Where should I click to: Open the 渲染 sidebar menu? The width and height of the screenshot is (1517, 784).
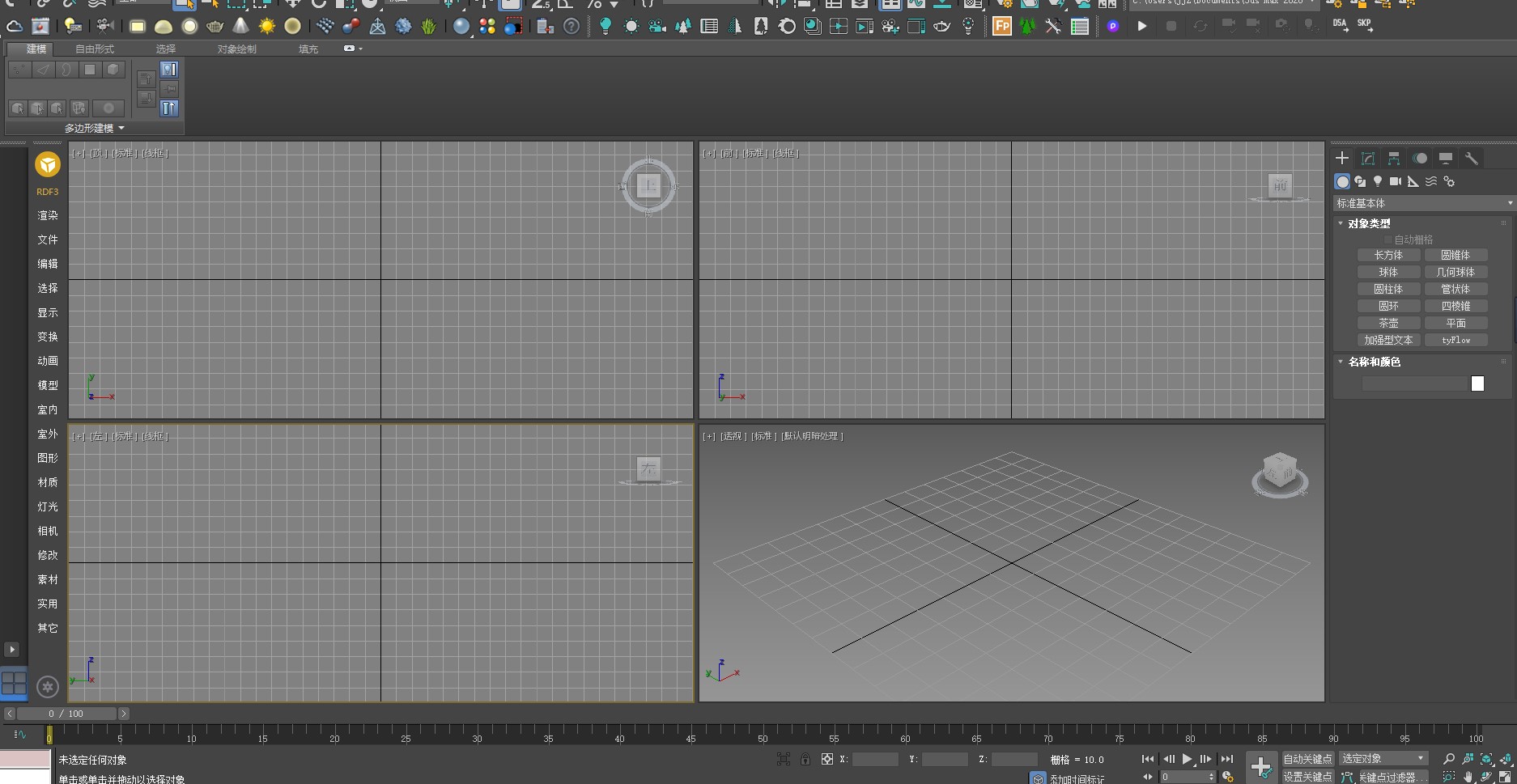48,215
